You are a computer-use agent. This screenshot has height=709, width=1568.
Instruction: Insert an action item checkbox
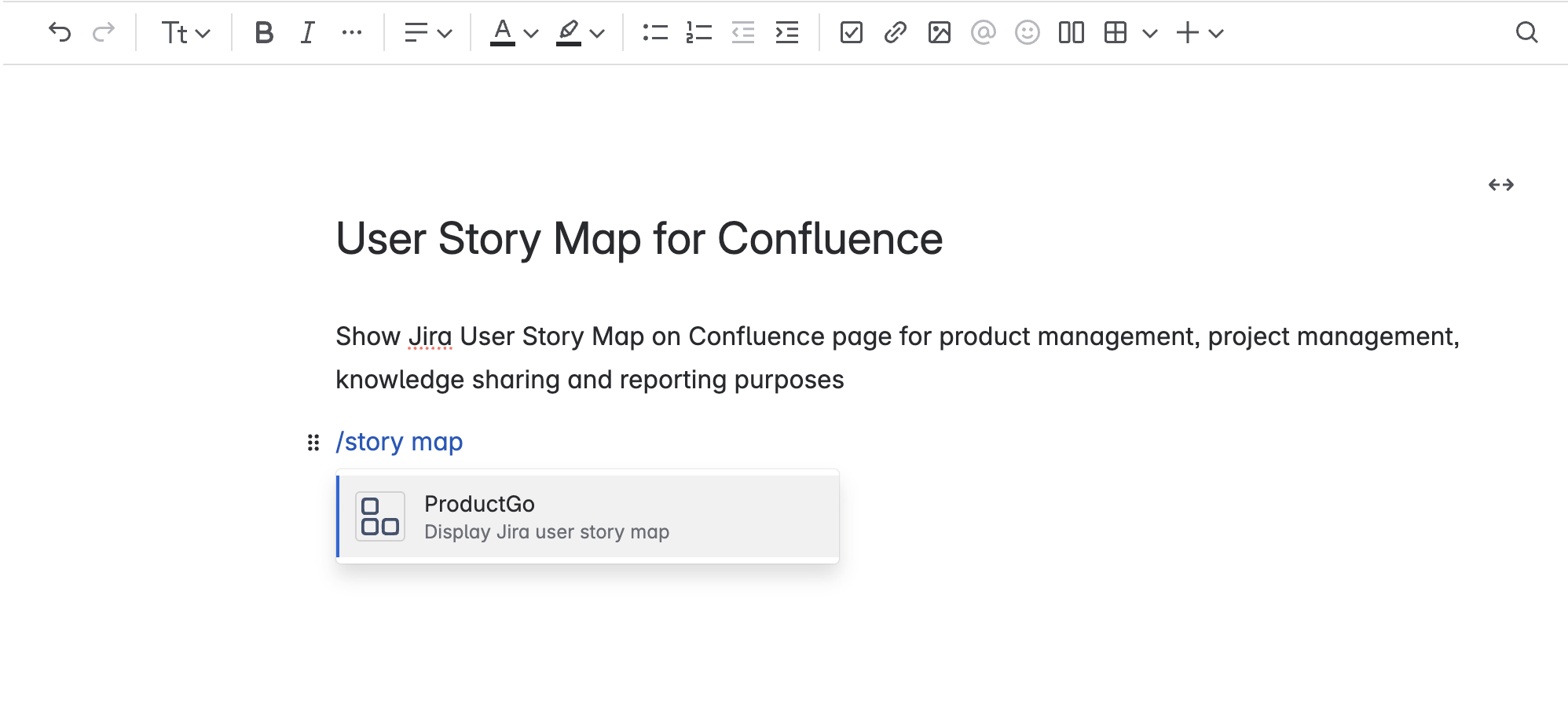(851, 32)
